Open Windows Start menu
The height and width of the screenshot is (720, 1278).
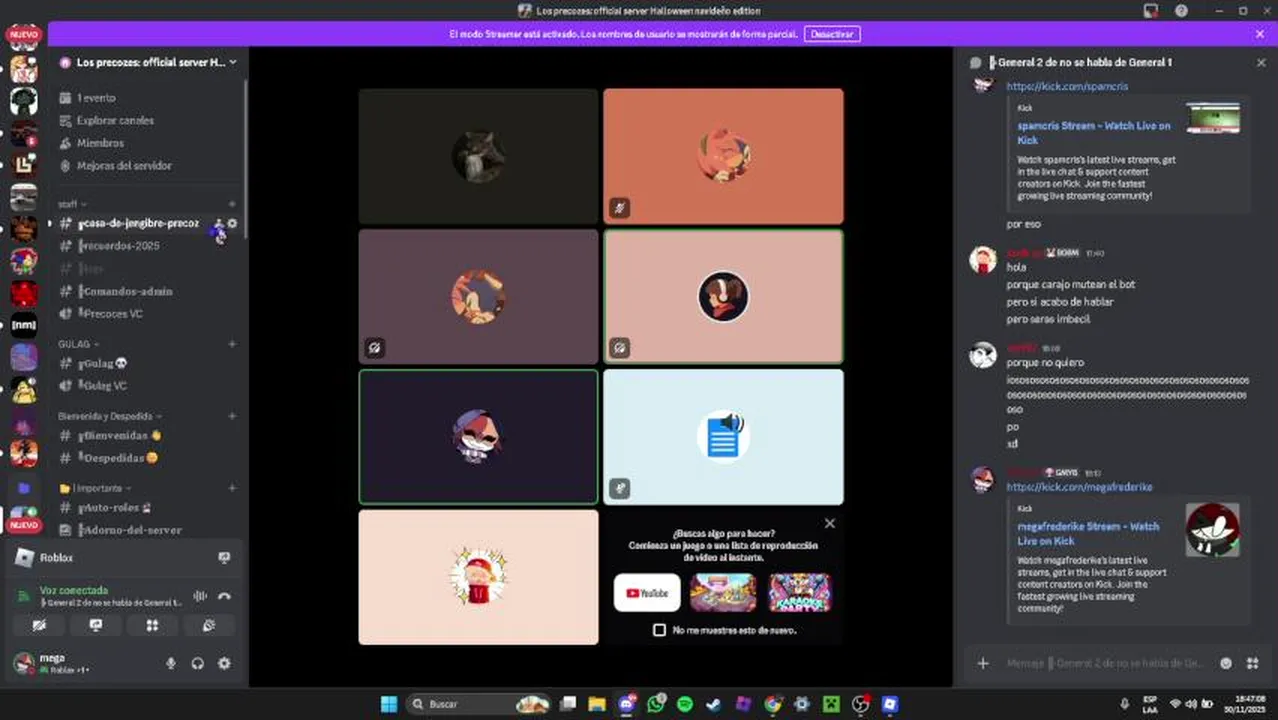pyautogui.click(x=389, y=704)
